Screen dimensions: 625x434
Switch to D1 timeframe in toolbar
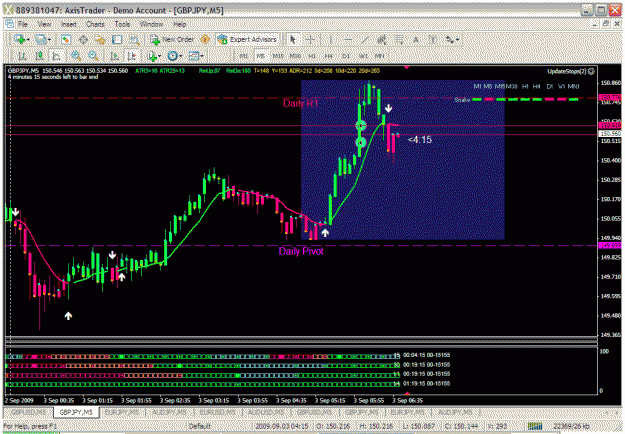[346, 56]
